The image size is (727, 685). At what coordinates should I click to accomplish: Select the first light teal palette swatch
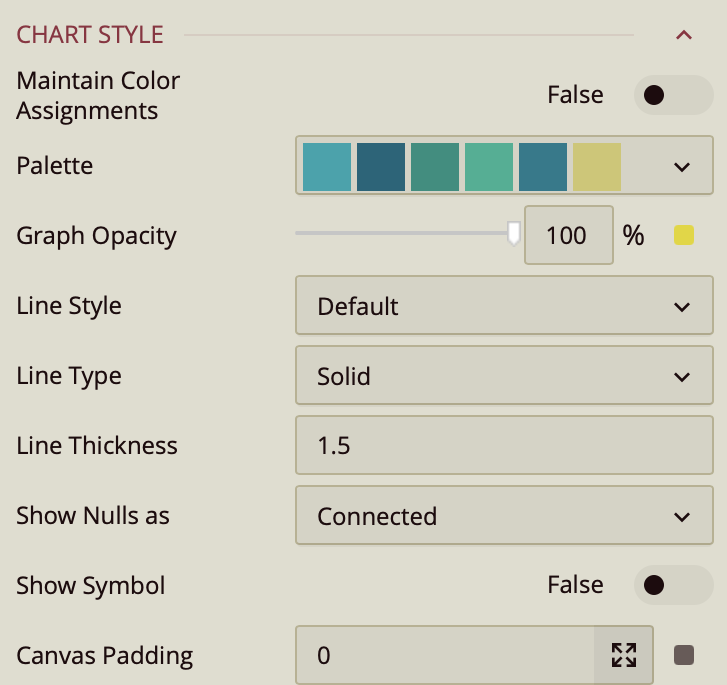(x=327, y=166)
